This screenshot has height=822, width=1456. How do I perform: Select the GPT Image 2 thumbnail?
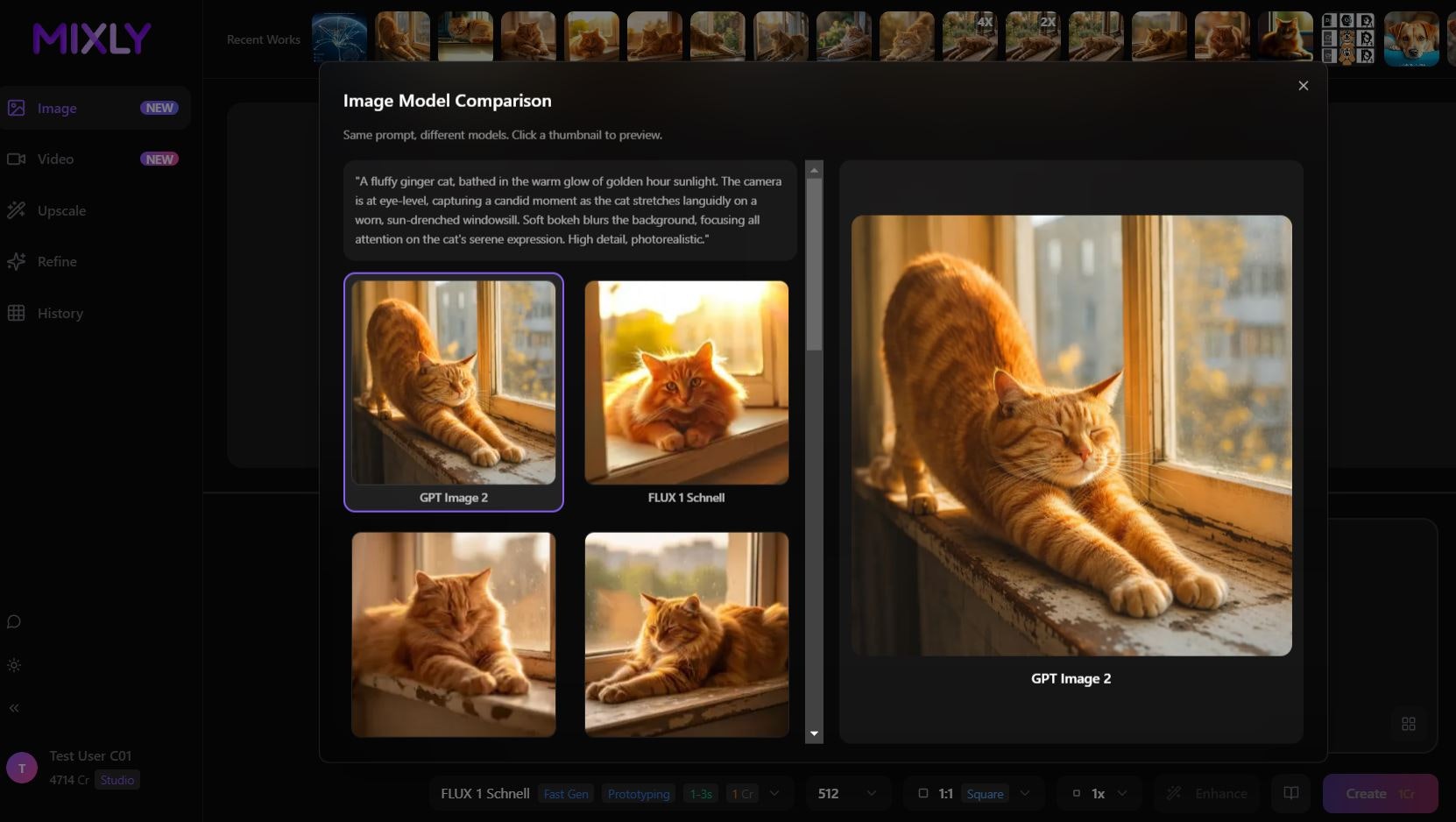point(453,392)
